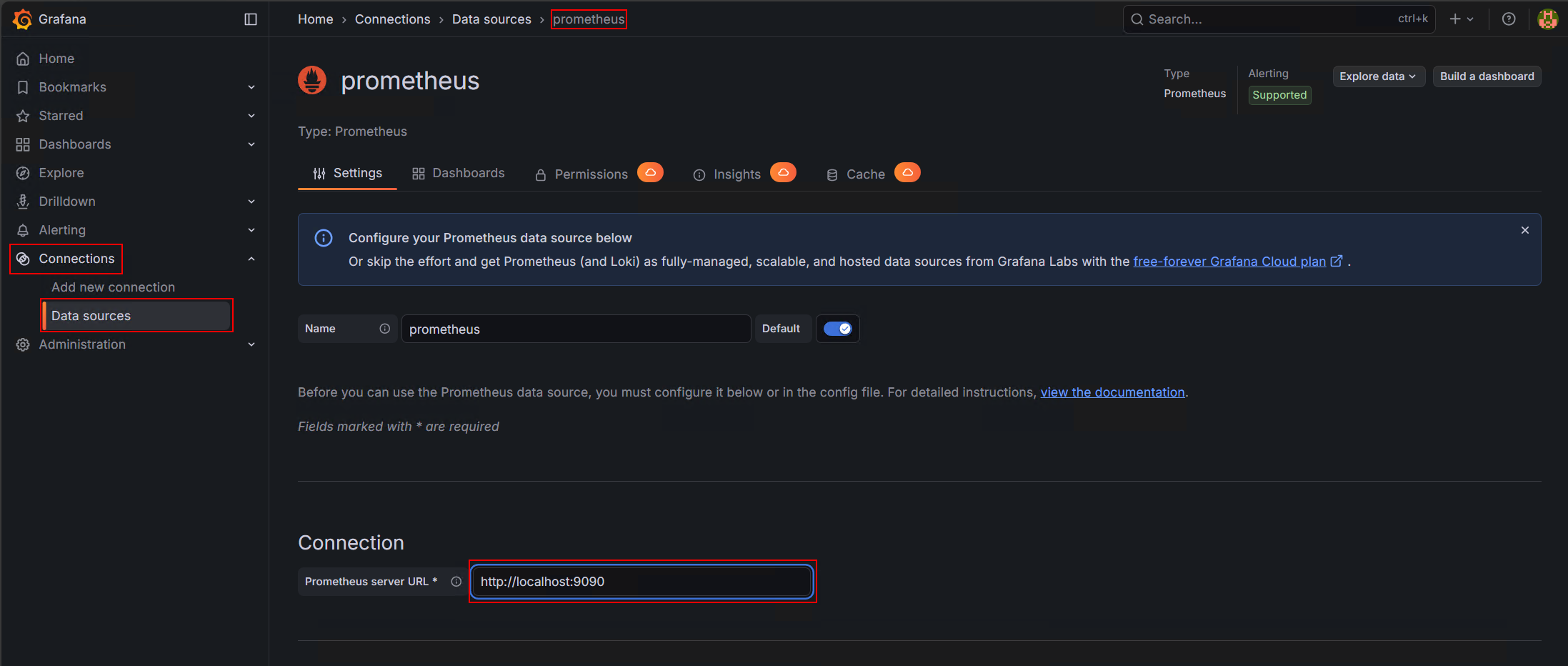The width and height of the screenshot is (1568, 666).
Task: Toggle the Default data source switch
Action: [837, 328]
